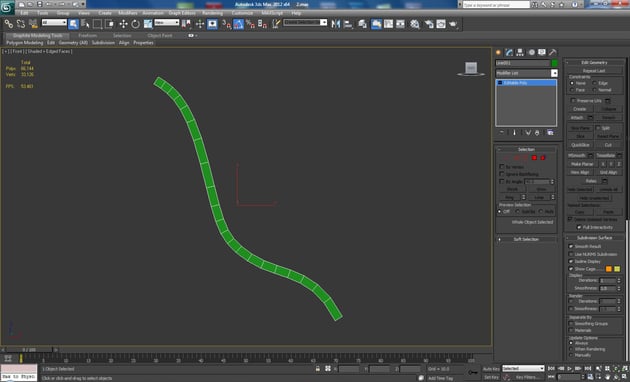Toggle the Percent Snap icon
The image size is (630, 382).
[251, 24]
